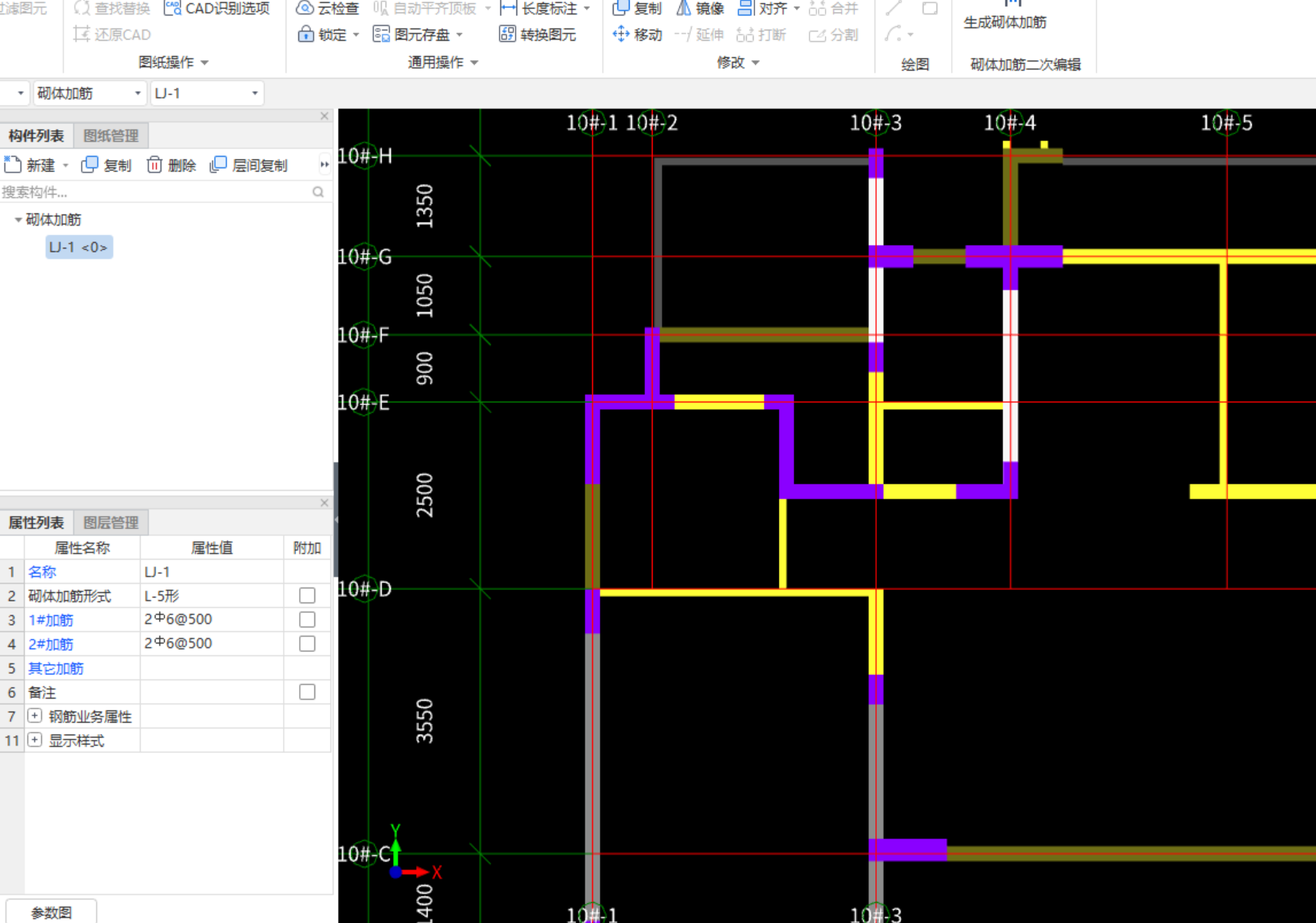Viewport: 1316px width, 923px height.
Task: Click the 2#加筋 property link
Action: tap(50, 644)
